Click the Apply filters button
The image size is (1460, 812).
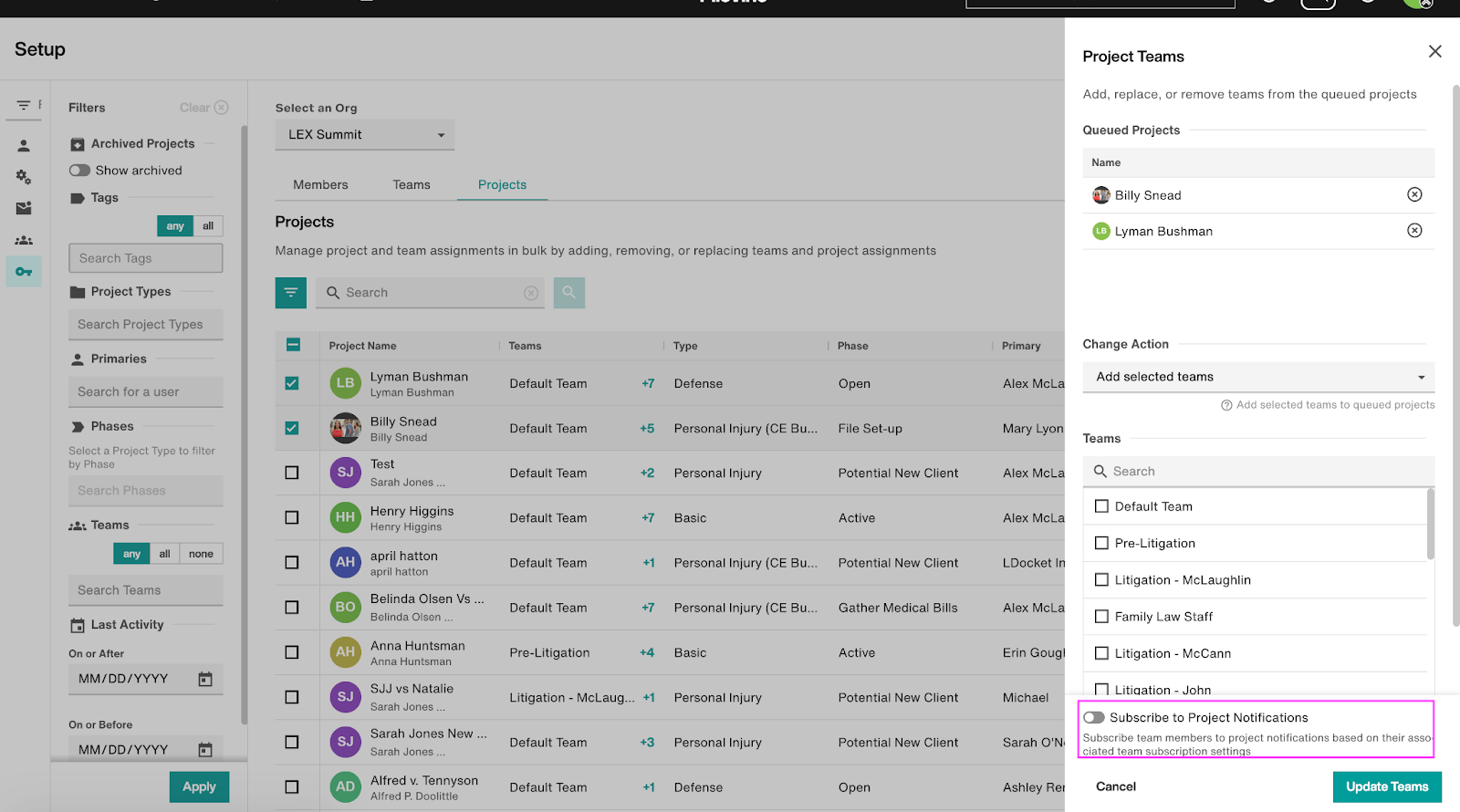point(199,786)
